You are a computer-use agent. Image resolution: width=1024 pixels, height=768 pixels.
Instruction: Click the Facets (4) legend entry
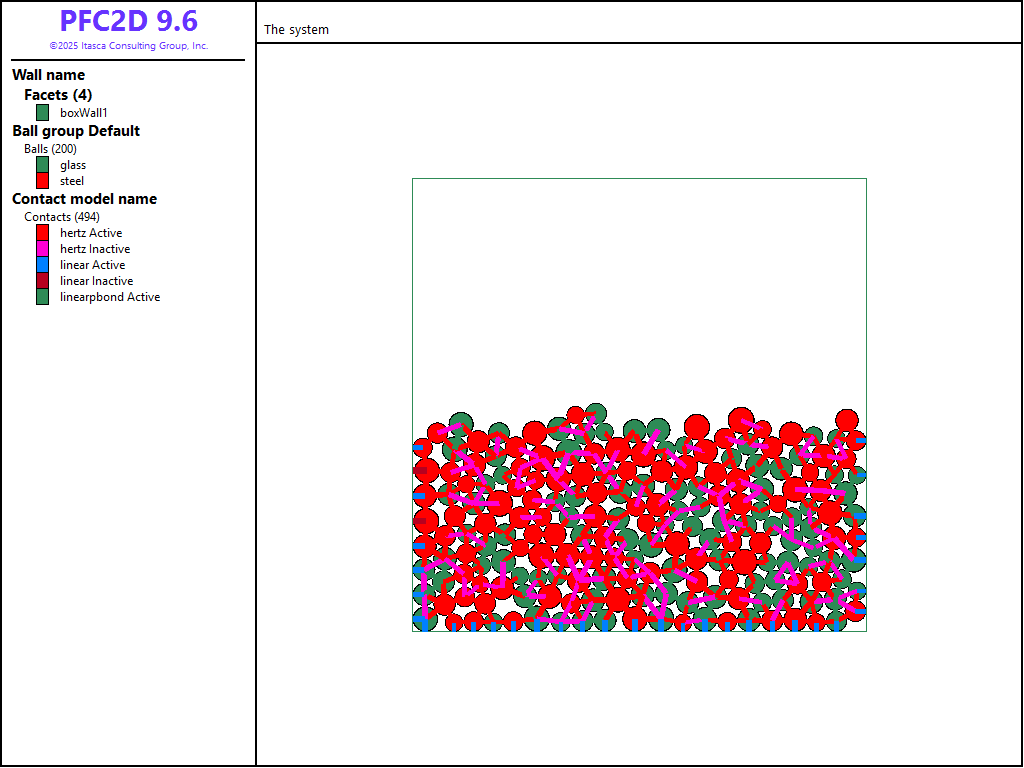[58, 95]
